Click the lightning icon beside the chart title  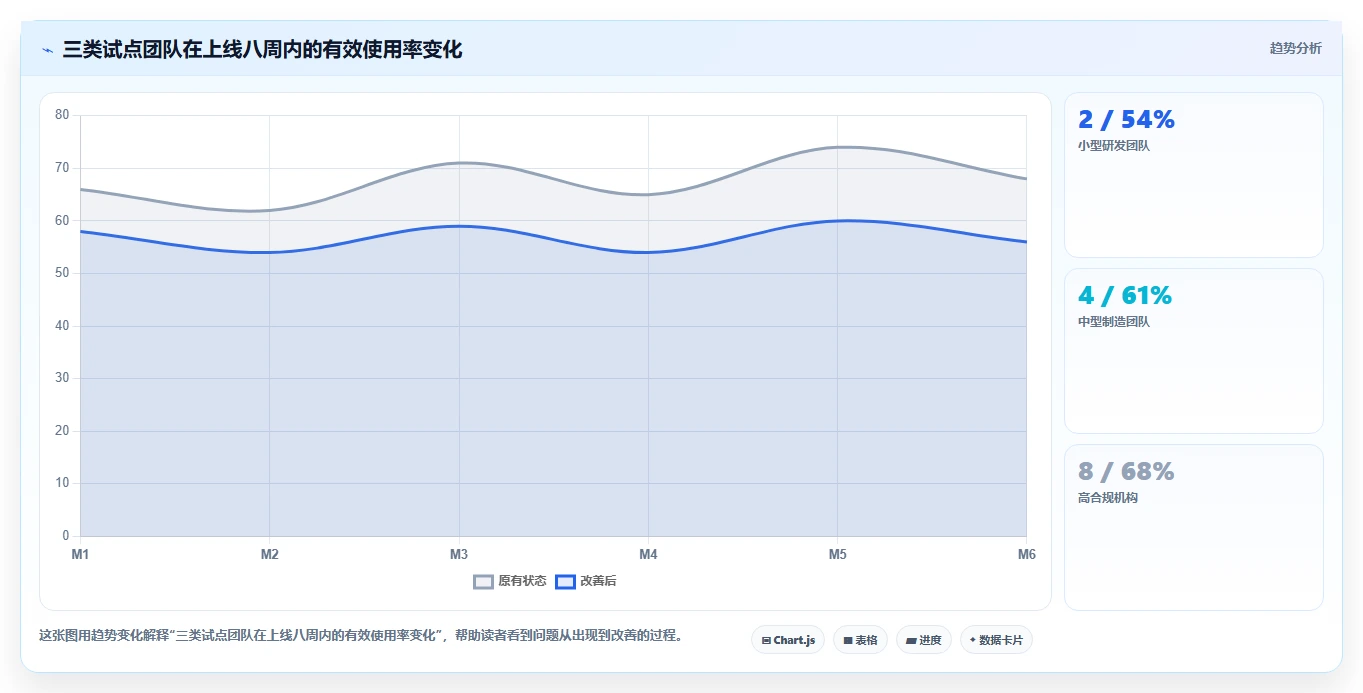pyautogui.click(x=47, y=50)
